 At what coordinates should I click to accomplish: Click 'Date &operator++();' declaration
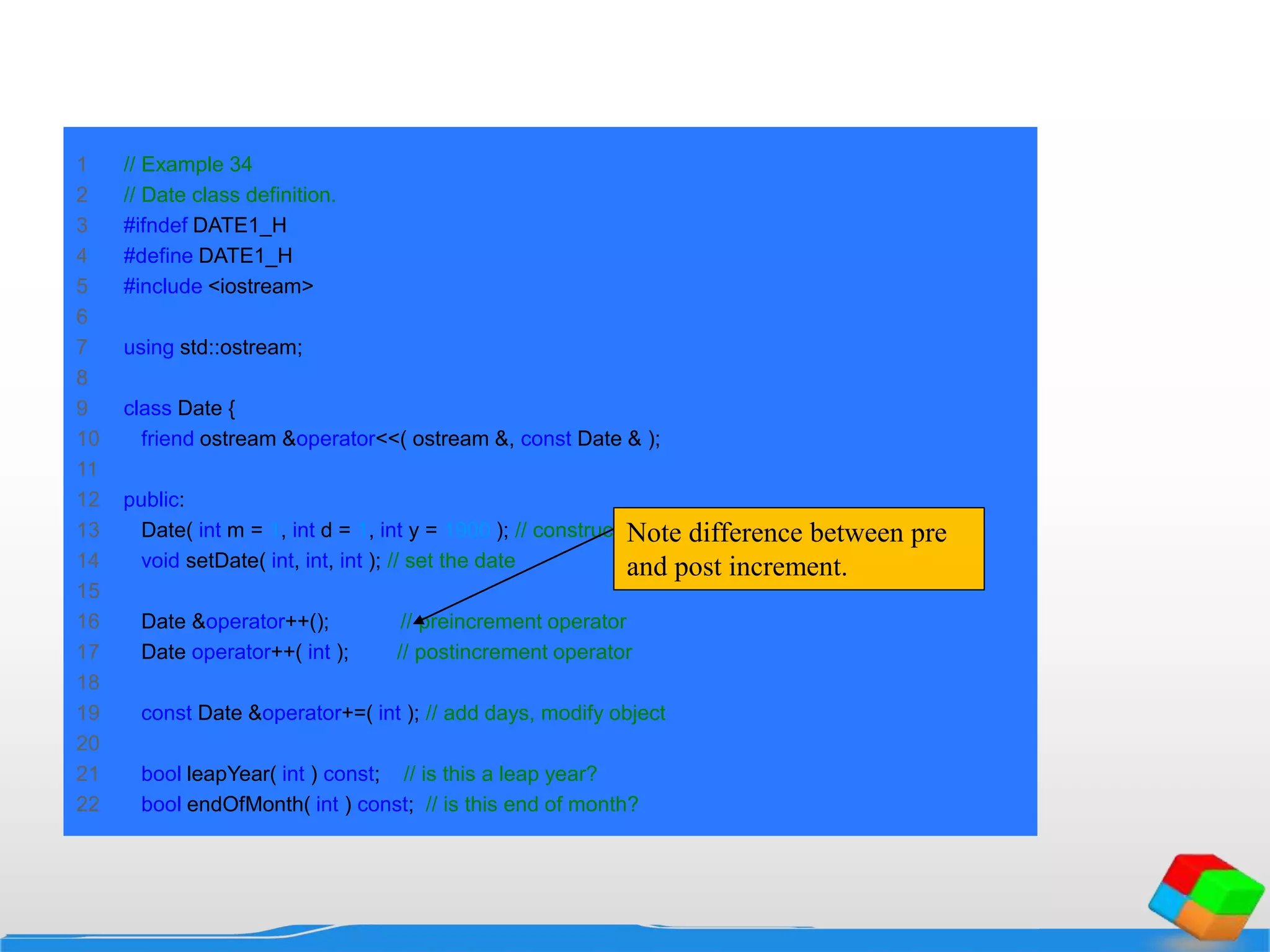tap(235, 622)
